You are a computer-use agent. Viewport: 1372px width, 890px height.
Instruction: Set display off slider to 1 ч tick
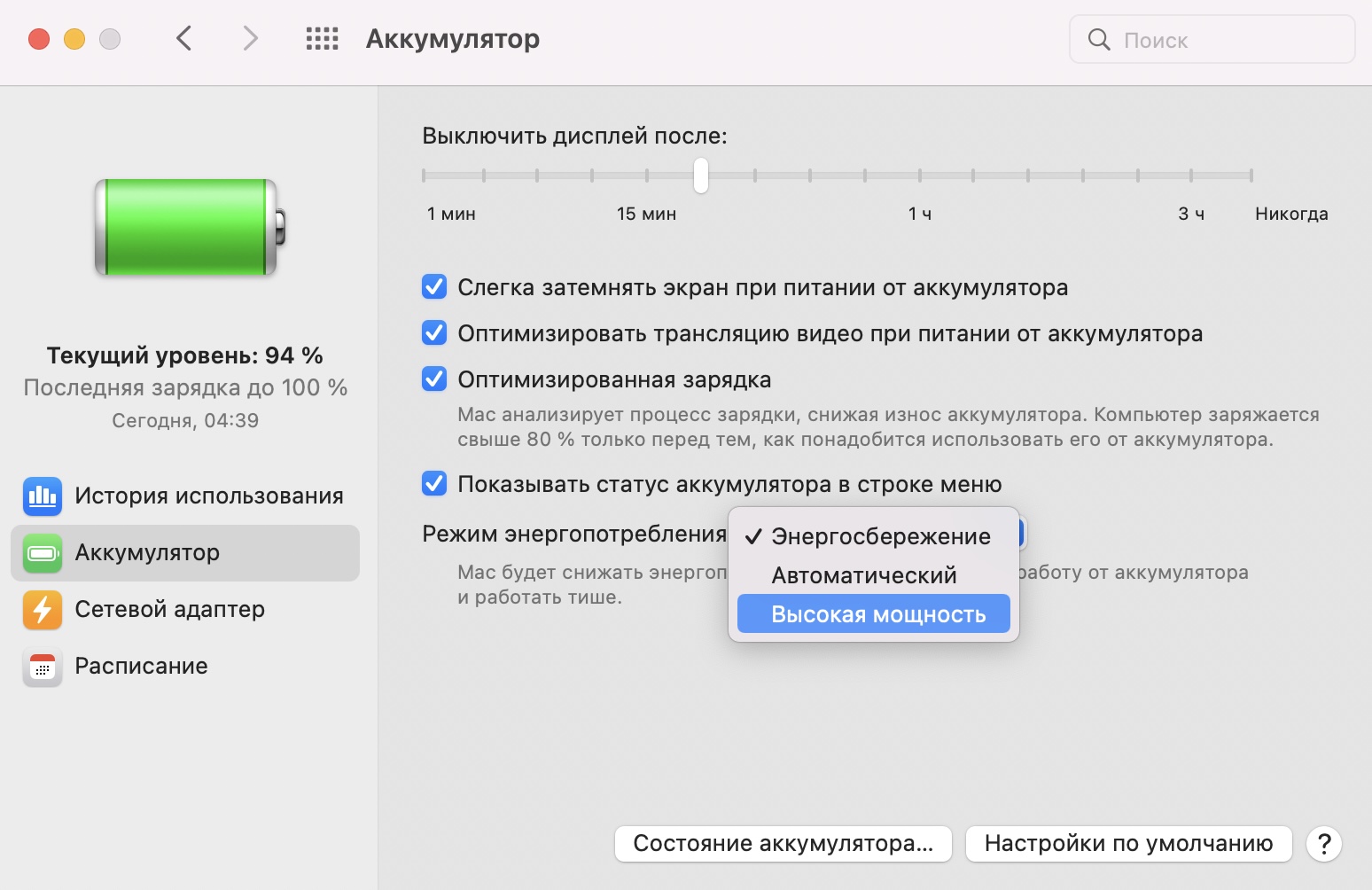click(x=919, y=176)
